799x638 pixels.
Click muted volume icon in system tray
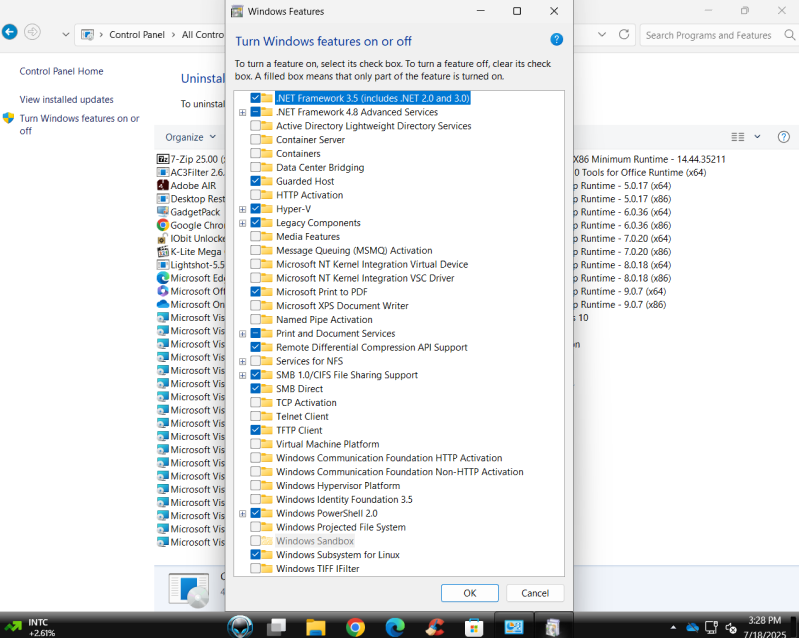pos(731,627)
